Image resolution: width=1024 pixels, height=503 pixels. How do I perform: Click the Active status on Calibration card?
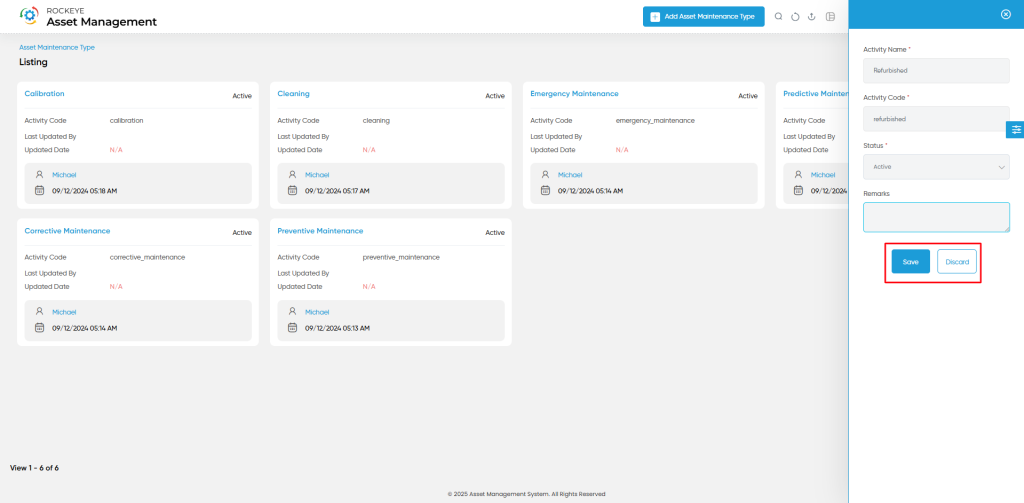pyautogui.click(x=242, y=96)
